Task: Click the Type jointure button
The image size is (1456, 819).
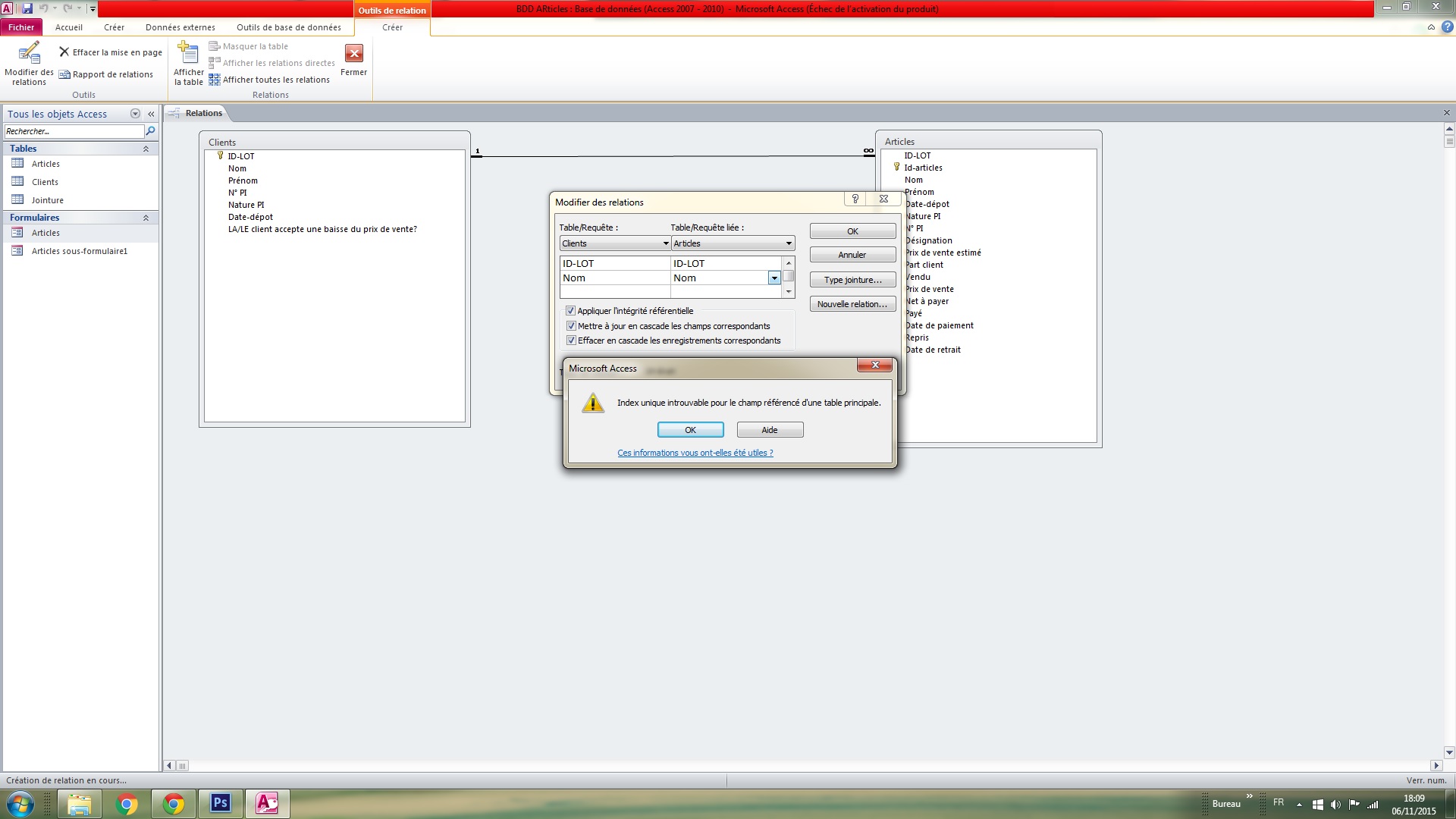Action: pyautogui.click(x=852, y=280)
